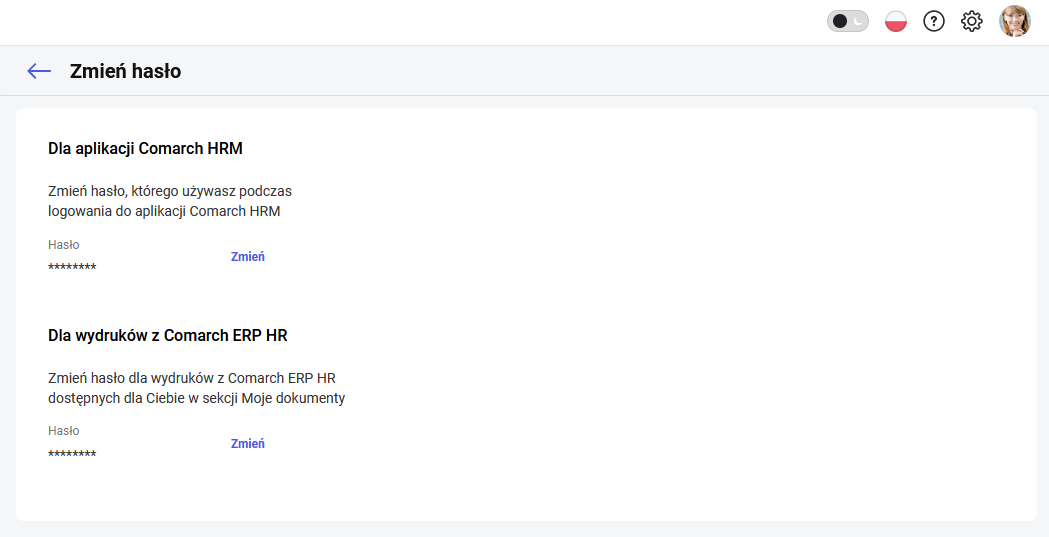The height and width of the screenshot is (537, 1049).
Task: Click text 'logowania do aplikacji Comarch HRM'
Action: coord(164,211)
